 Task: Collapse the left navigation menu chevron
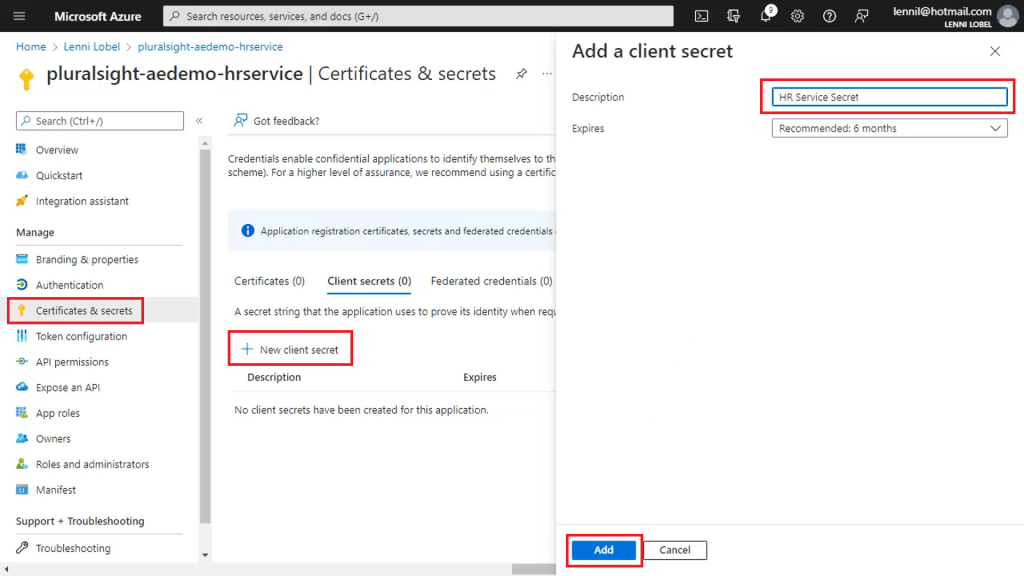click(199, 121)
